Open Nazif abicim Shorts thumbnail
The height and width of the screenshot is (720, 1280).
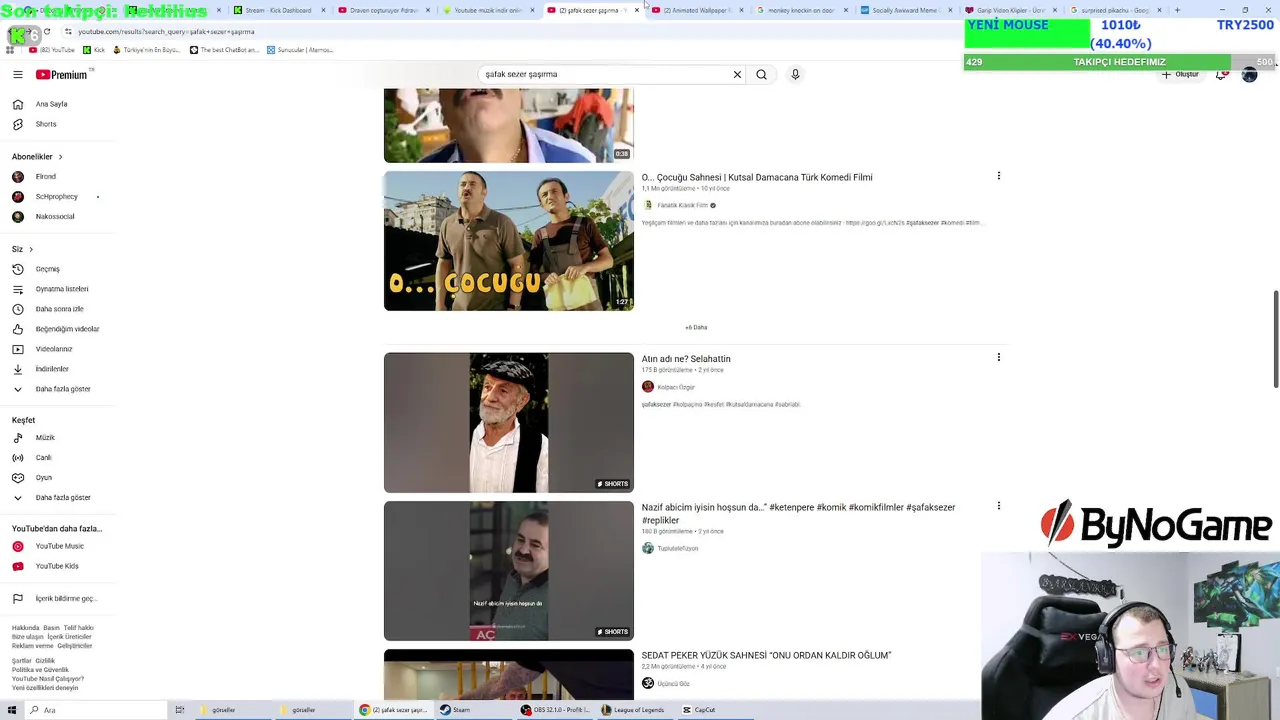point(508,571)
